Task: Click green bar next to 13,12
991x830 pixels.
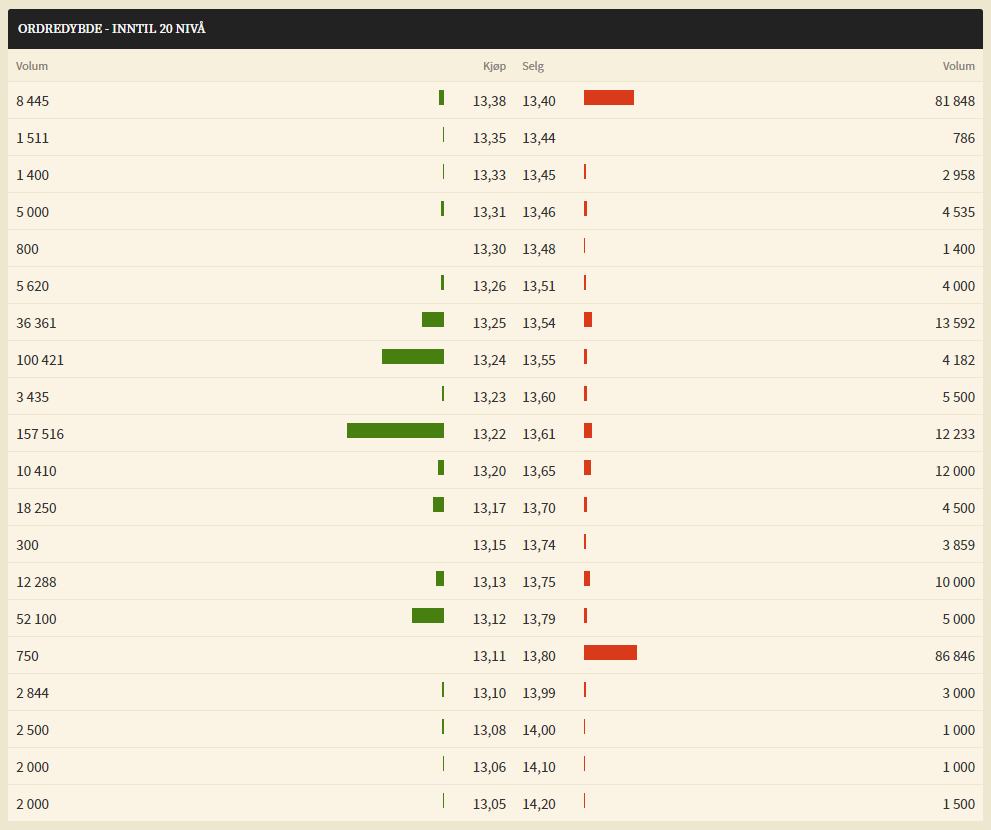Action: [x=428, y=616]
